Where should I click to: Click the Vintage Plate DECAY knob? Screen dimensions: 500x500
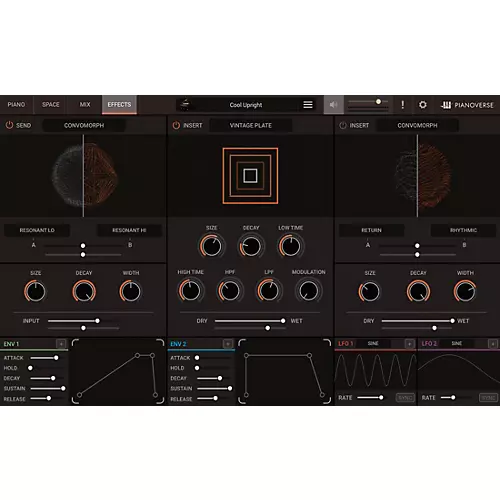251,246
